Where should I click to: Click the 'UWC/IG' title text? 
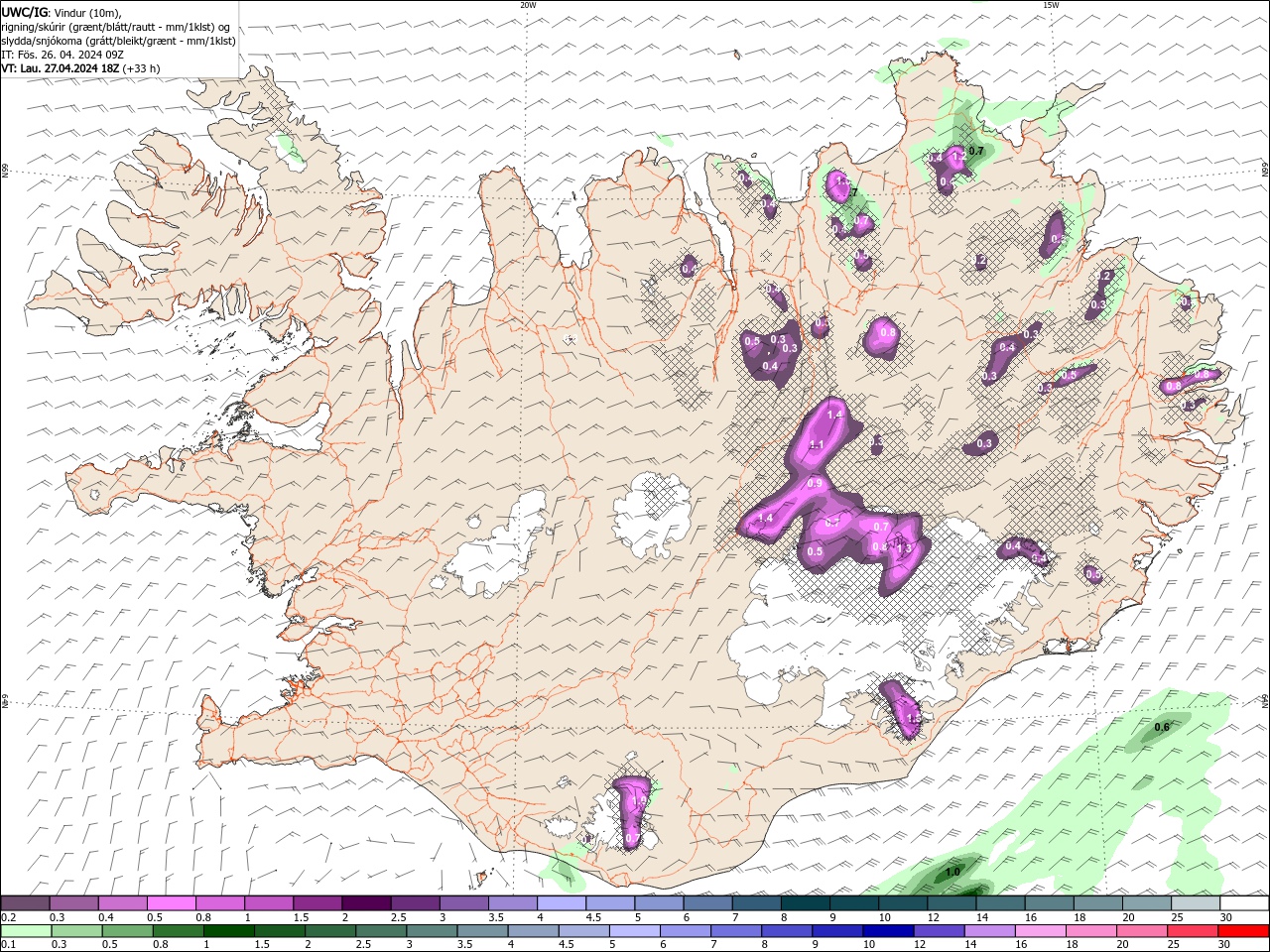(x=24, y=12)
